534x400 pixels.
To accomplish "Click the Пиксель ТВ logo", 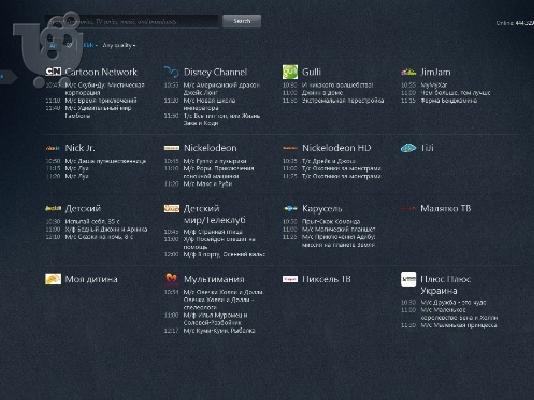I will pos(290,279).
